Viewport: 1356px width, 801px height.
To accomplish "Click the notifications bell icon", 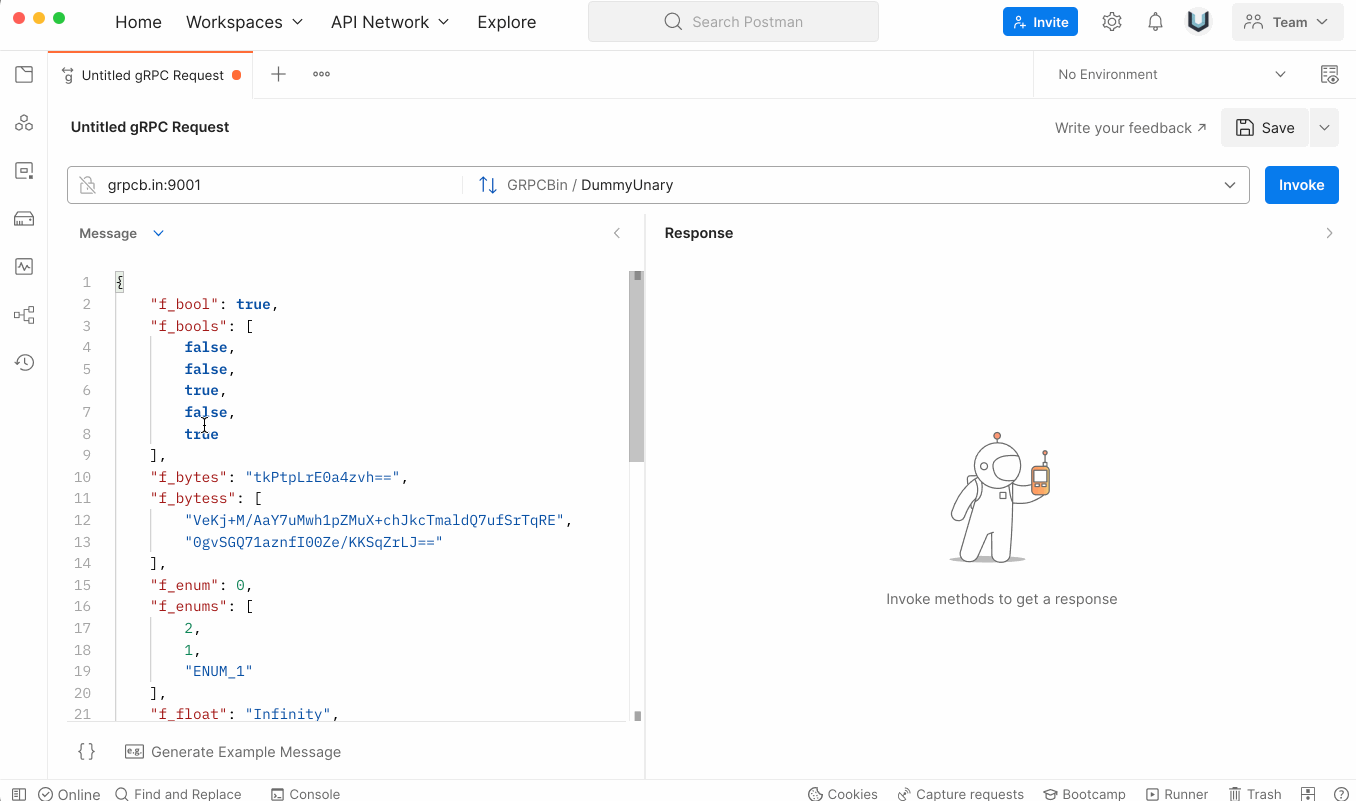I will pos(1155,22).
